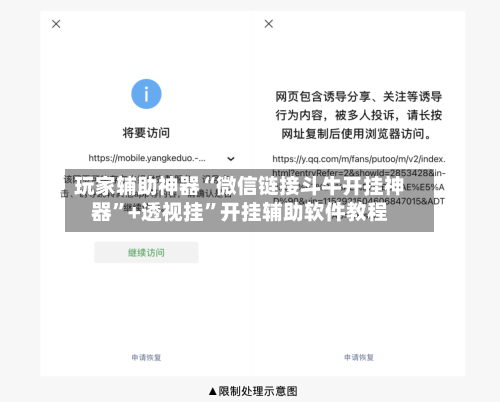Select the https://mobile.yangkeduo URL text
The width and height of the screenshot is (500, 402).
pyautogui.click(x=147, y=158)
